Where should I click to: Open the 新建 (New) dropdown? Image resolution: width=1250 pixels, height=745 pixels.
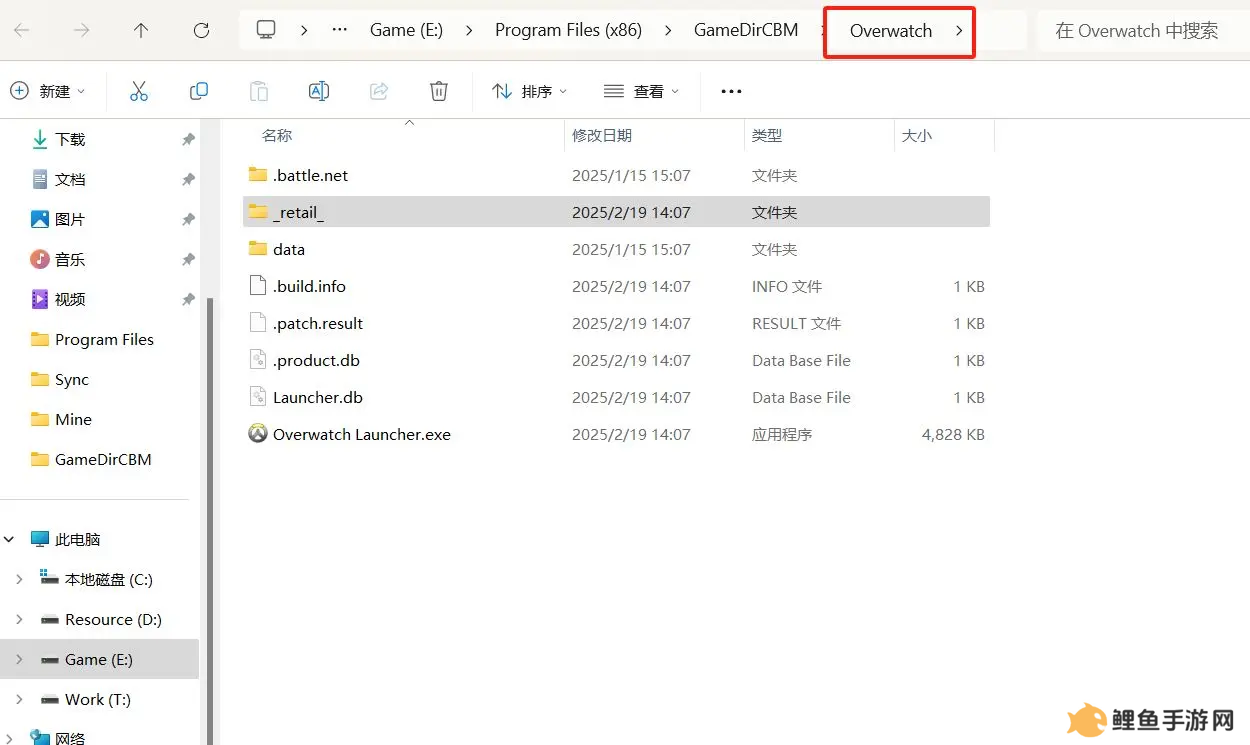(x=48, y=91)
